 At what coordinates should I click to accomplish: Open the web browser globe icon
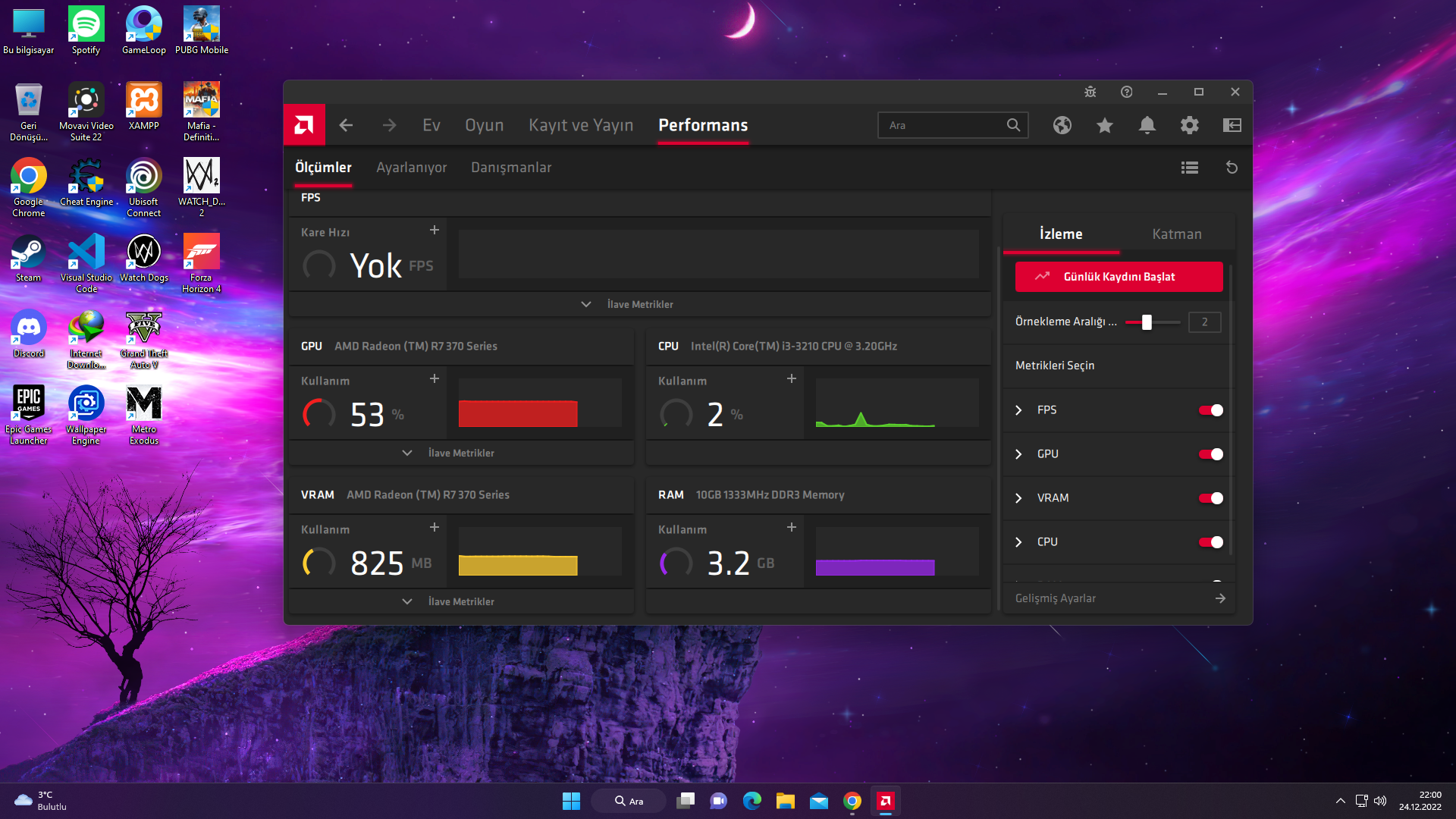(1062, 125)
